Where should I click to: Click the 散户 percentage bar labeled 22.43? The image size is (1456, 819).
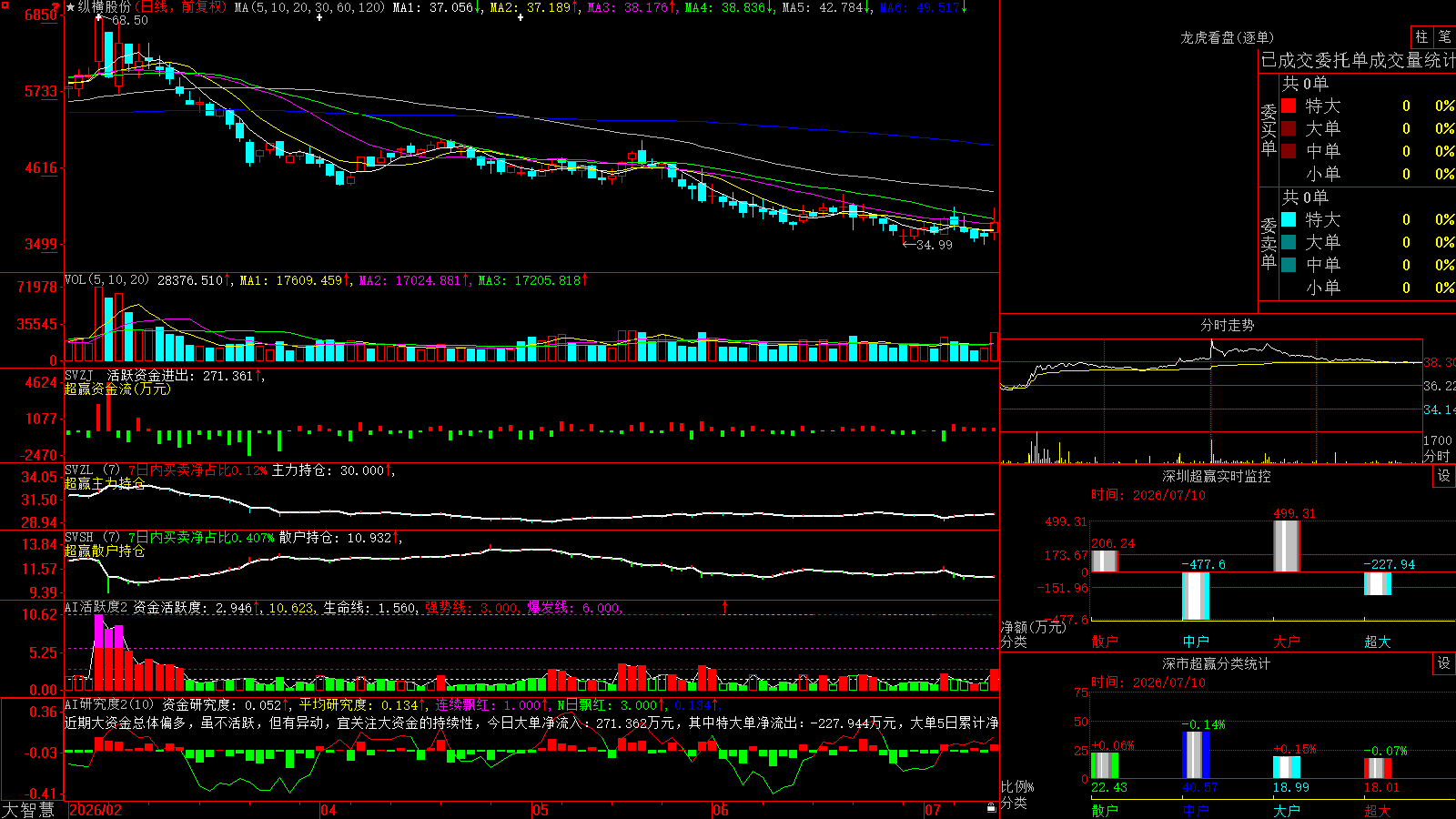(1105, 765)
